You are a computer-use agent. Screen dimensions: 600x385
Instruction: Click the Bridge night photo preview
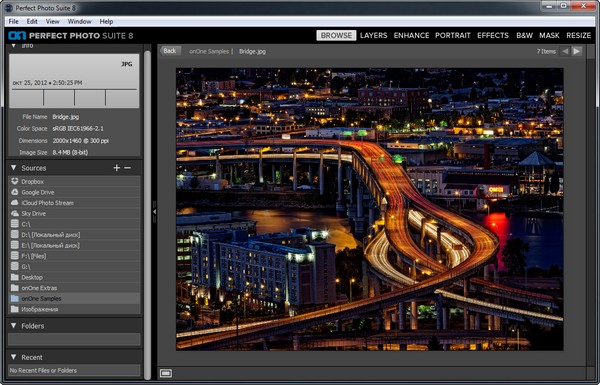pos(370,209)
